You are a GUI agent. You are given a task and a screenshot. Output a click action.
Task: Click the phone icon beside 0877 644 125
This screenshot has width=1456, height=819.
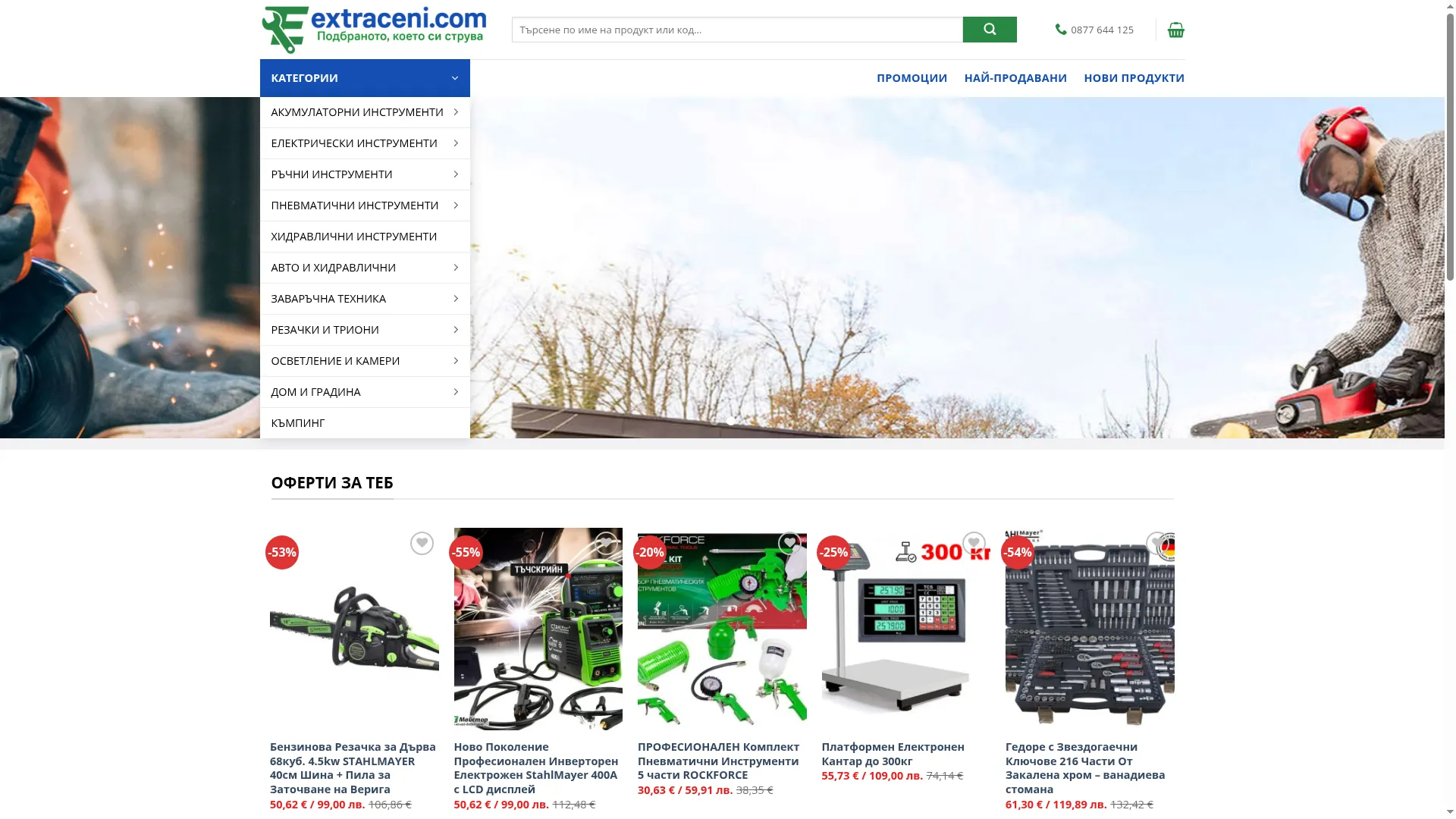[1061, 30]
